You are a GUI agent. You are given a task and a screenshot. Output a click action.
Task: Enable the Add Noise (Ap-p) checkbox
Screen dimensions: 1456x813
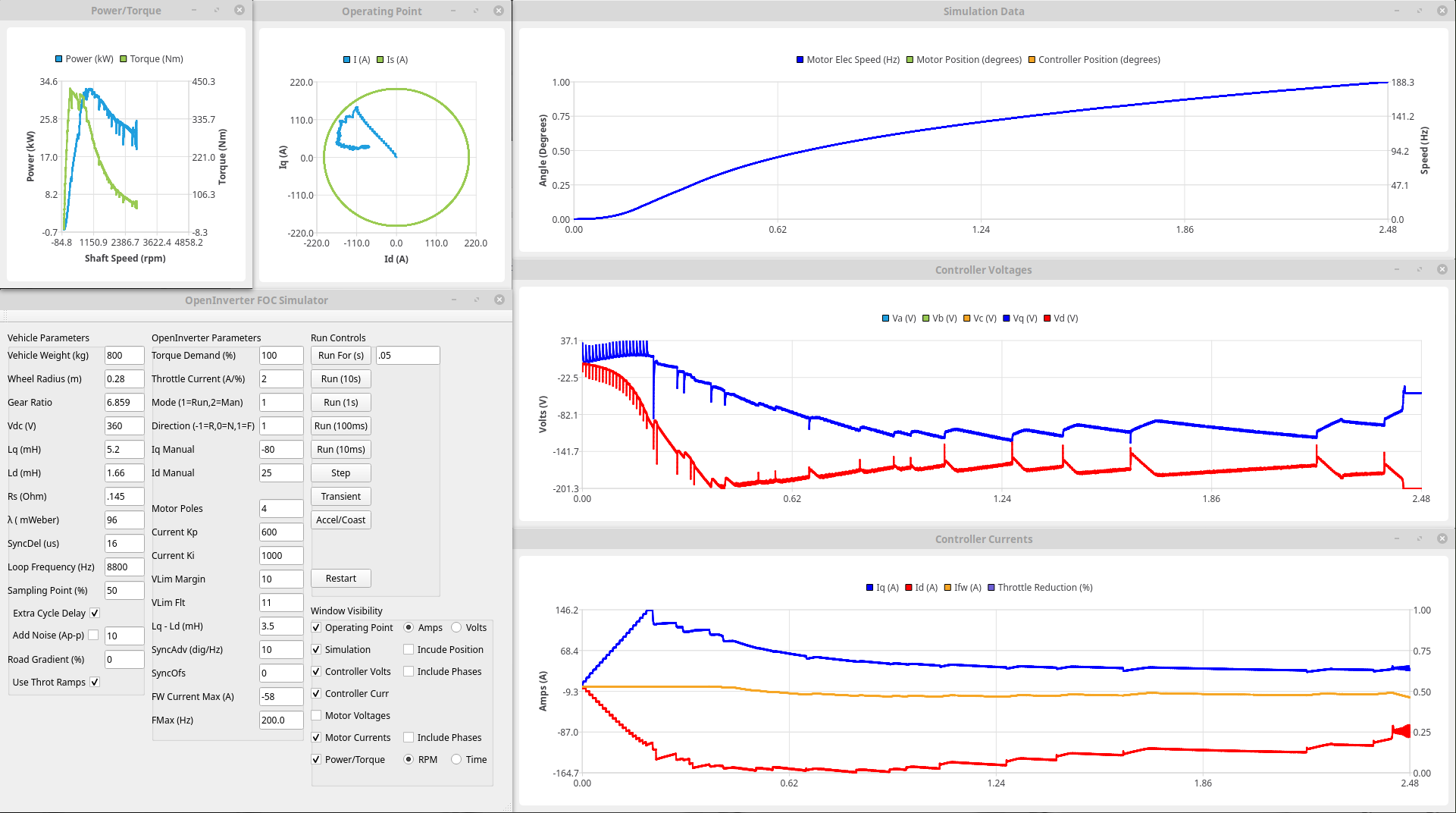(x=93, y=635)
